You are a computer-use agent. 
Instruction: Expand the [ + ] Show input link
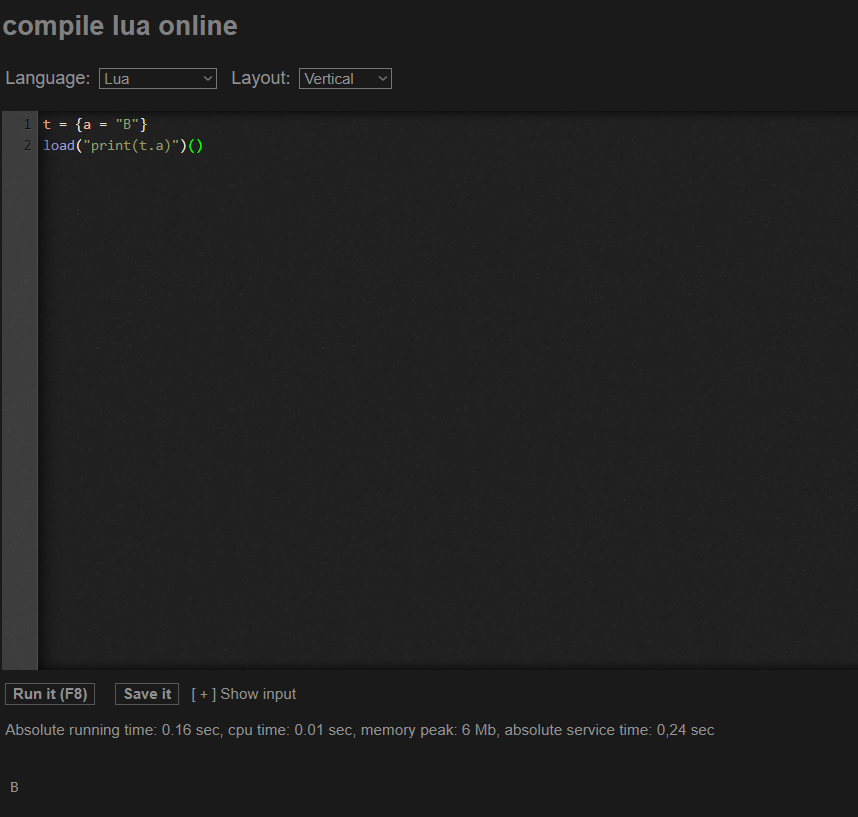pos(244,694)
